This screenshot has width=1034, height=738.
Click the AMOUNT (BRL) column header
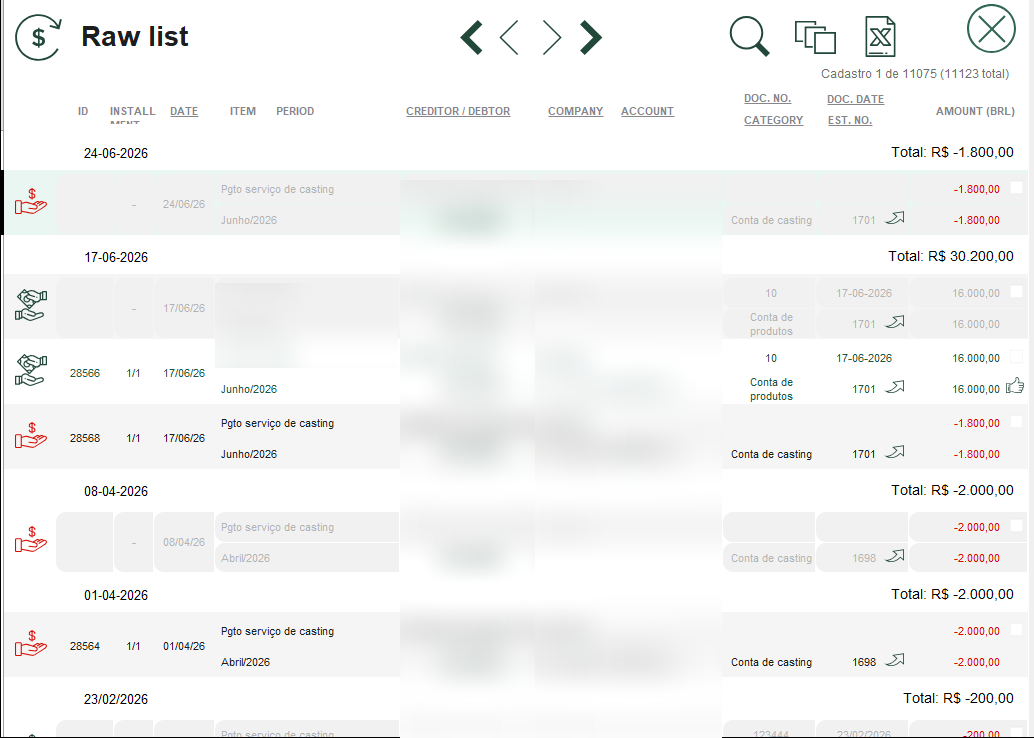[975, 111]
